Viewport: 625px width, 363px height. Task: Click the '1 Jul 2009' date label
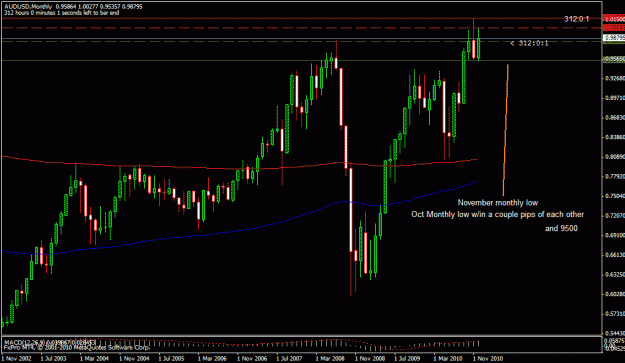[x=407, y=359]
